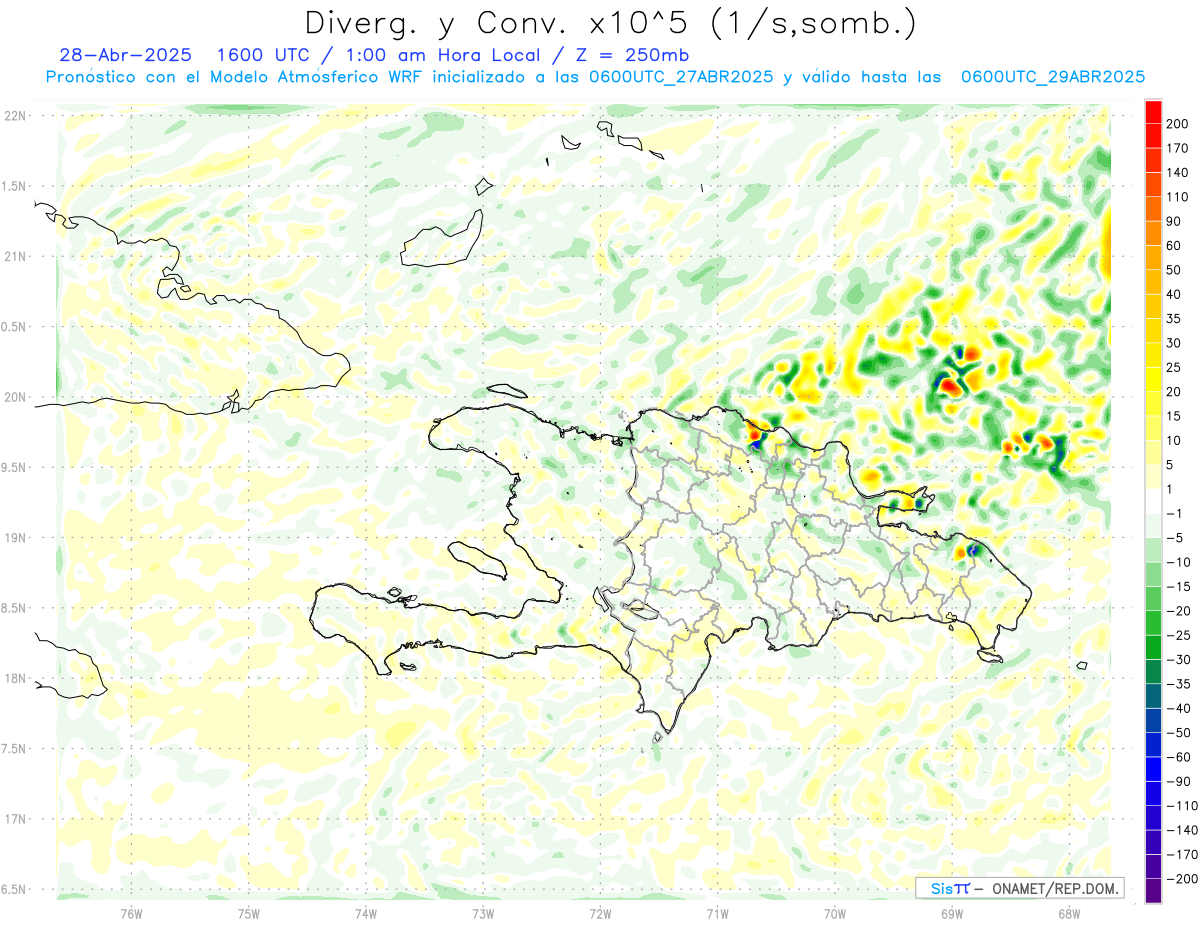The height and width of the screenshot is (927, 1200).
Task: Click the negative -50 colorbar value
Action: tap(1179, 733)
